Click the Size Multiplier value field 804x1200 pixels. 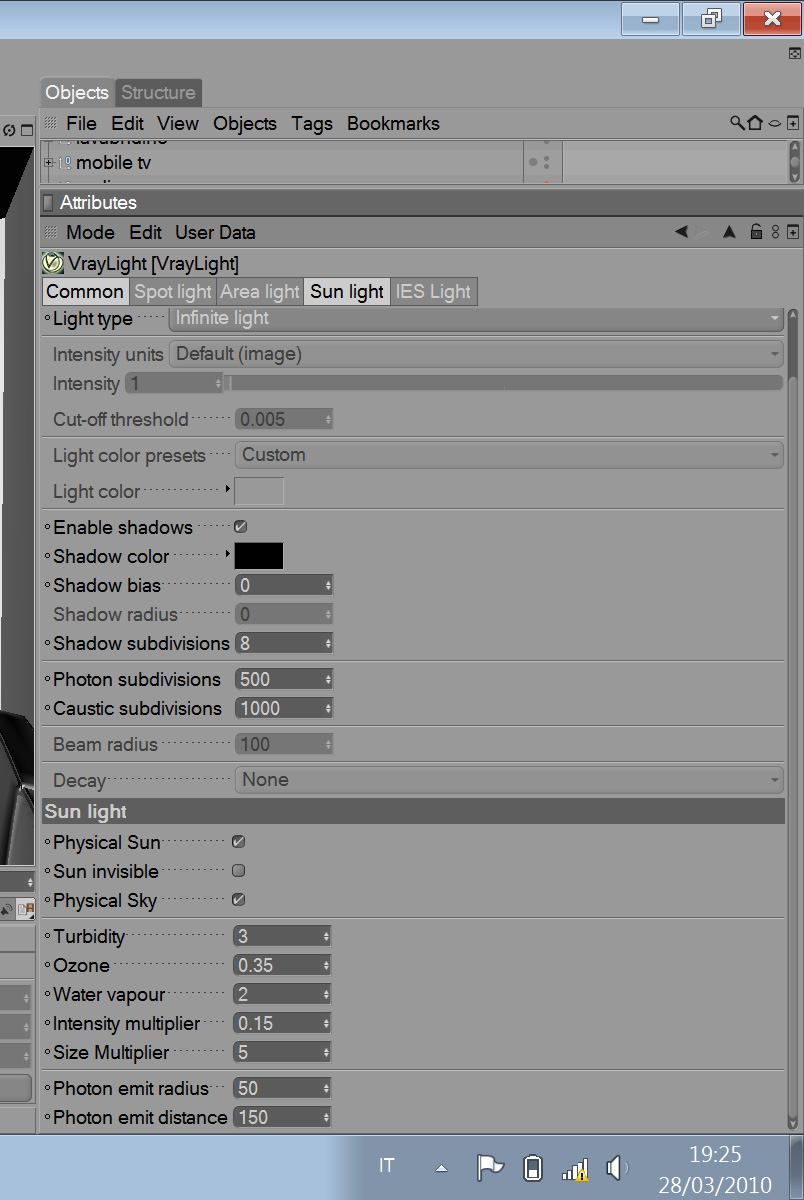click(282, 1052)
